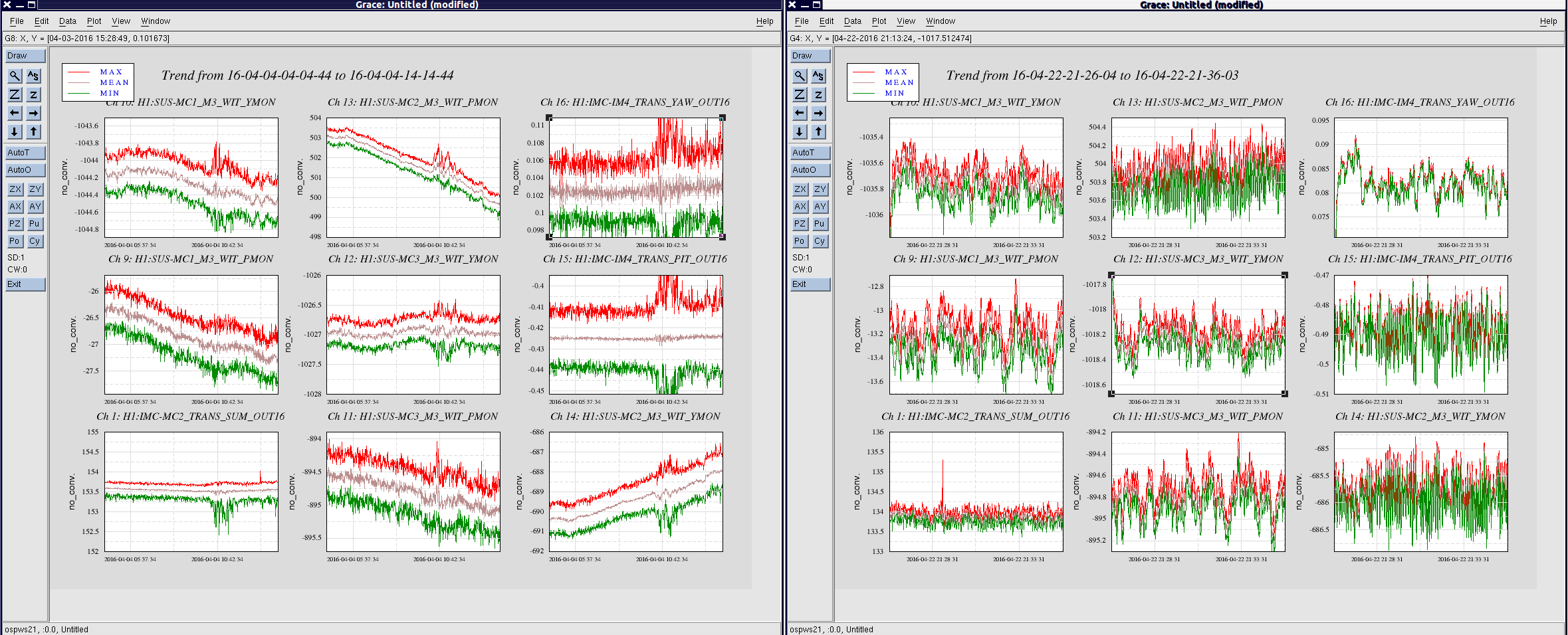
Task: Click the scroll right arrow in left window
Action: tap(33, 113)
